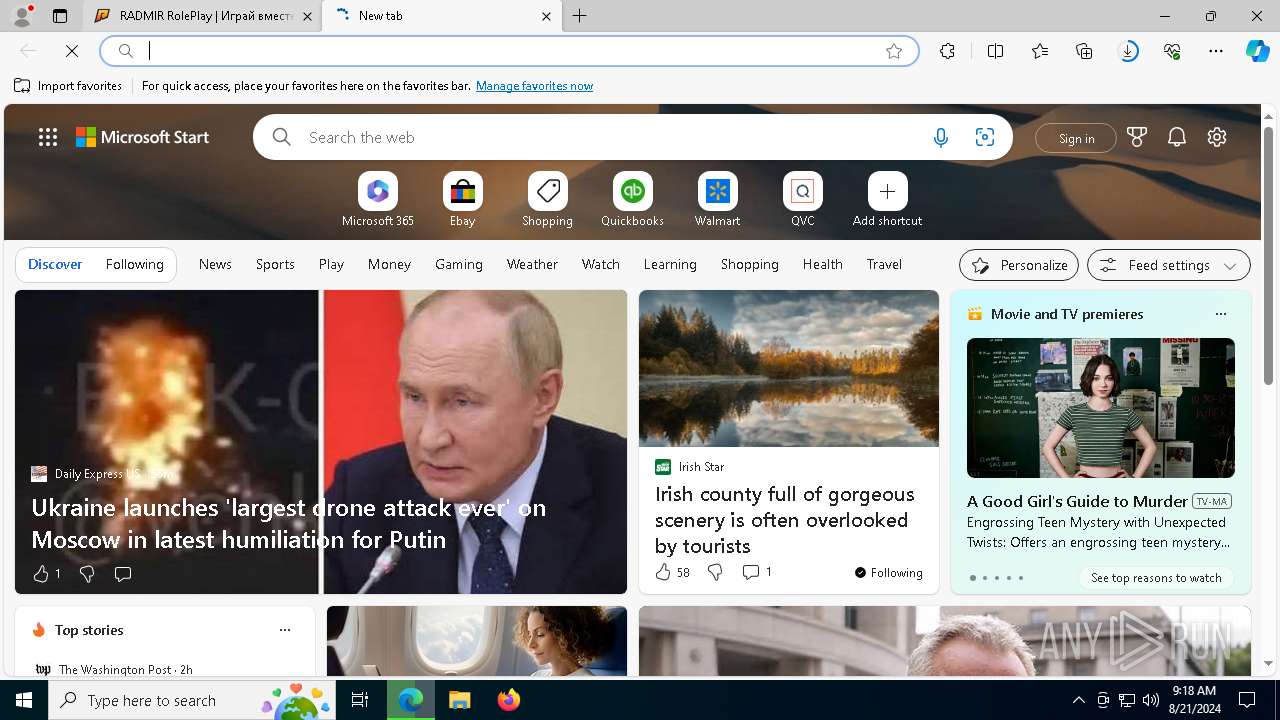
Task: Open the Money tab
Action: (x=389, y=264)
